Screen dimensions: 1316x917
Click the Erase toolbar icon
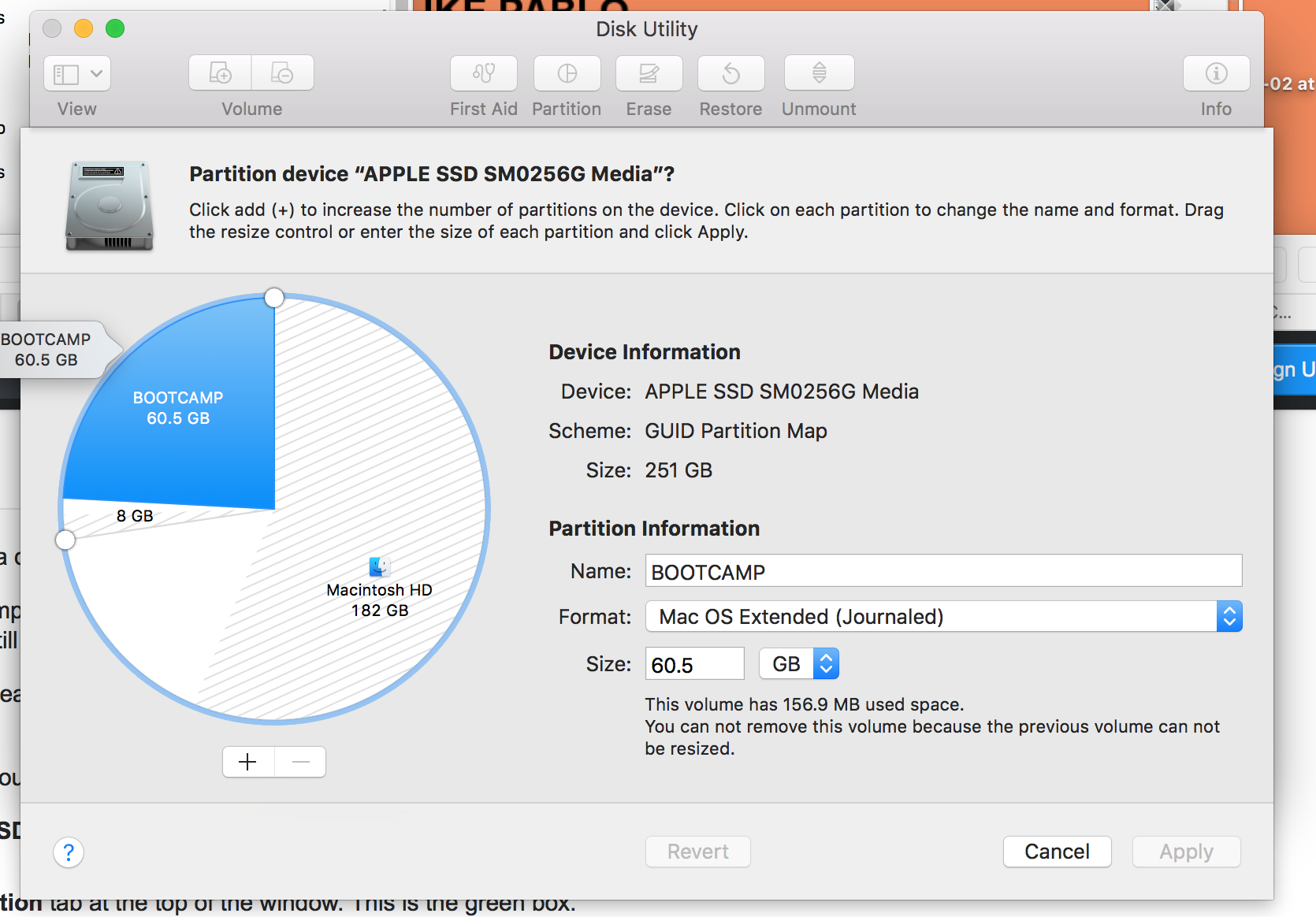tap(649, 73)
